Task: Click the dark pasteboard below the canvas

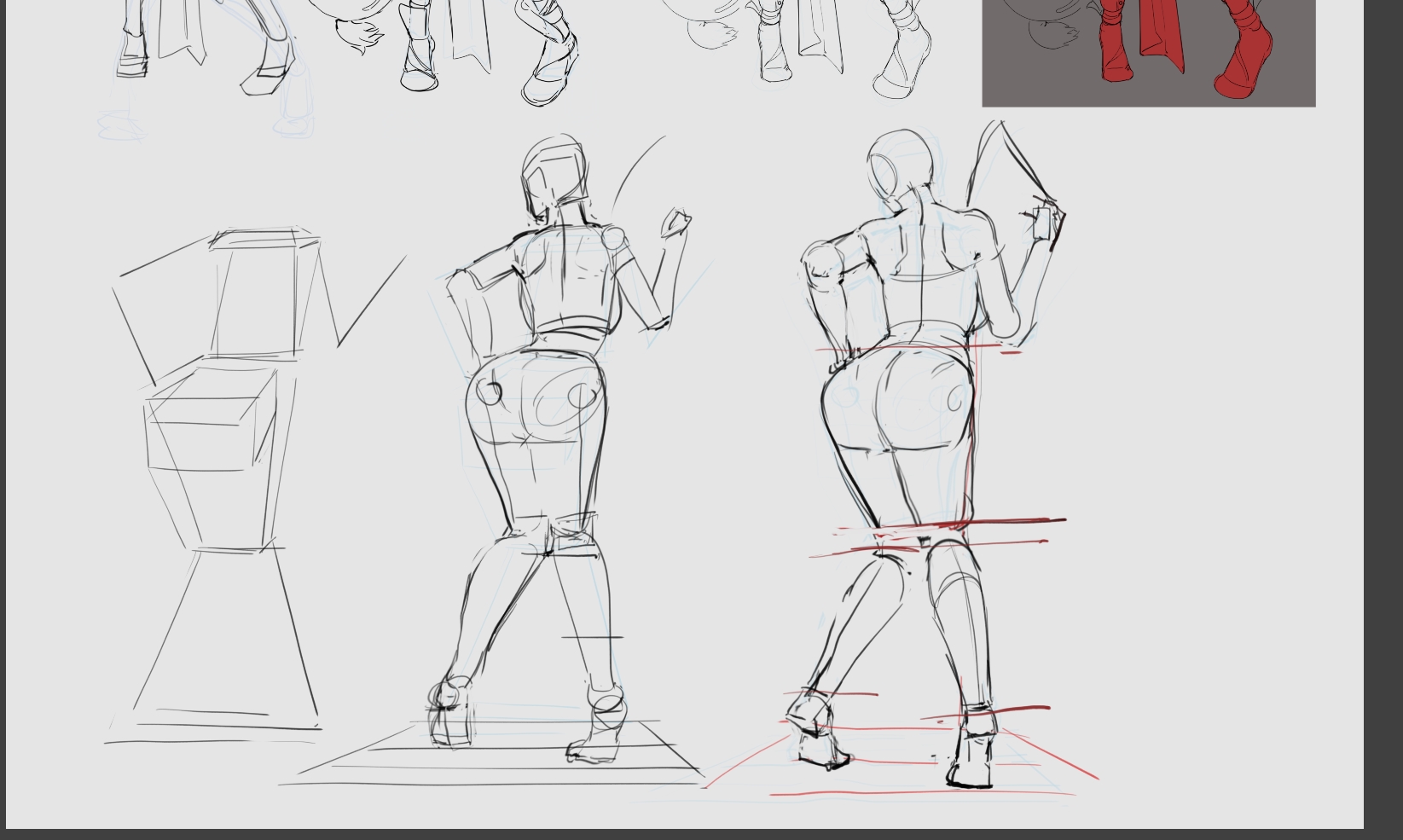Action: 682,834
